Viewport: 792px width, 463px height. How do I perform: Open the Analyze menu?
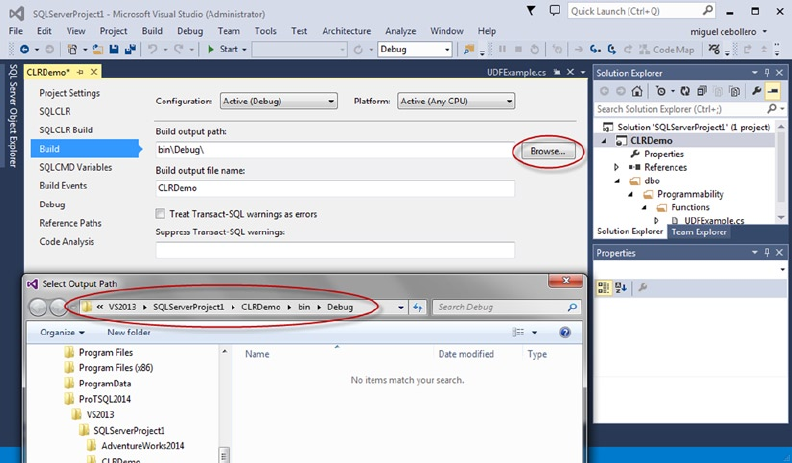pos(401,31)
